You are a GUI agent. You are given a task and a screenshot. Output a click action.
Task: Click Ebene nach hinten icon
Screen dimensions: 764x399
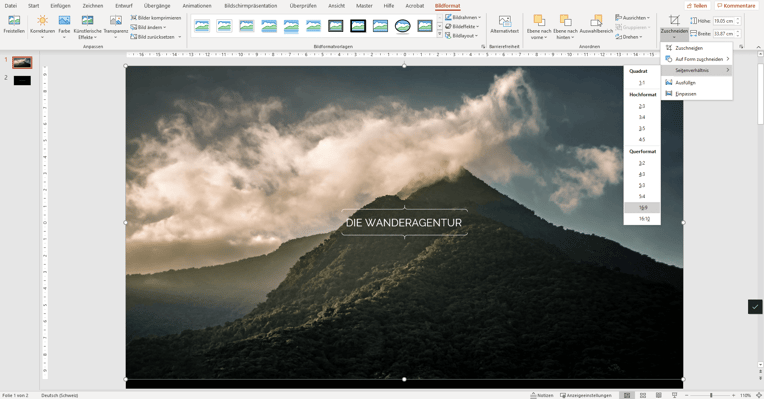(x=565, y=20)
